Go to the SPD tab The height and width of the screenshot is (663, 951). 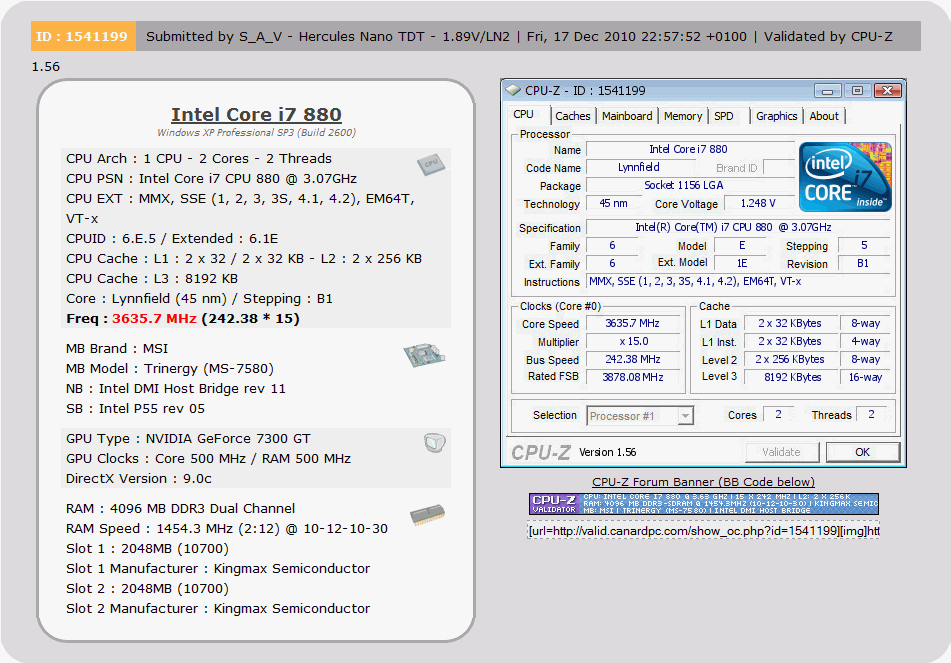tap(724, 116)
